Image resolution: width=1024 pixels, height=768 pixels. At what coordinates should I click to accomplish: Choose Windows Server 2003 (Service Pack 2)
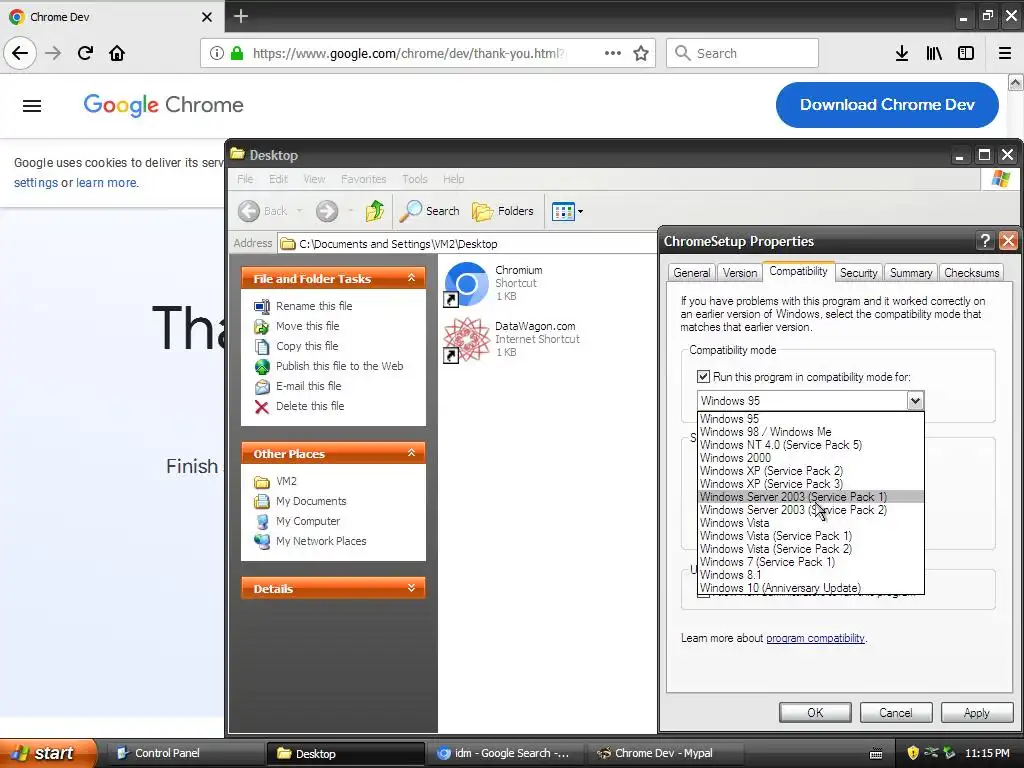tap(810, 510)
